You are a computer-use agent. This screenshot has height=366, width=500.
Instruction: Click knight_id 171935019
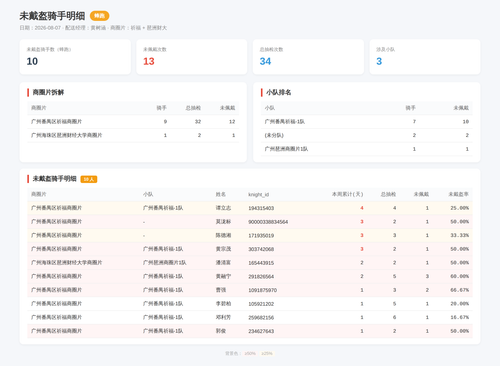coord(261,235)
